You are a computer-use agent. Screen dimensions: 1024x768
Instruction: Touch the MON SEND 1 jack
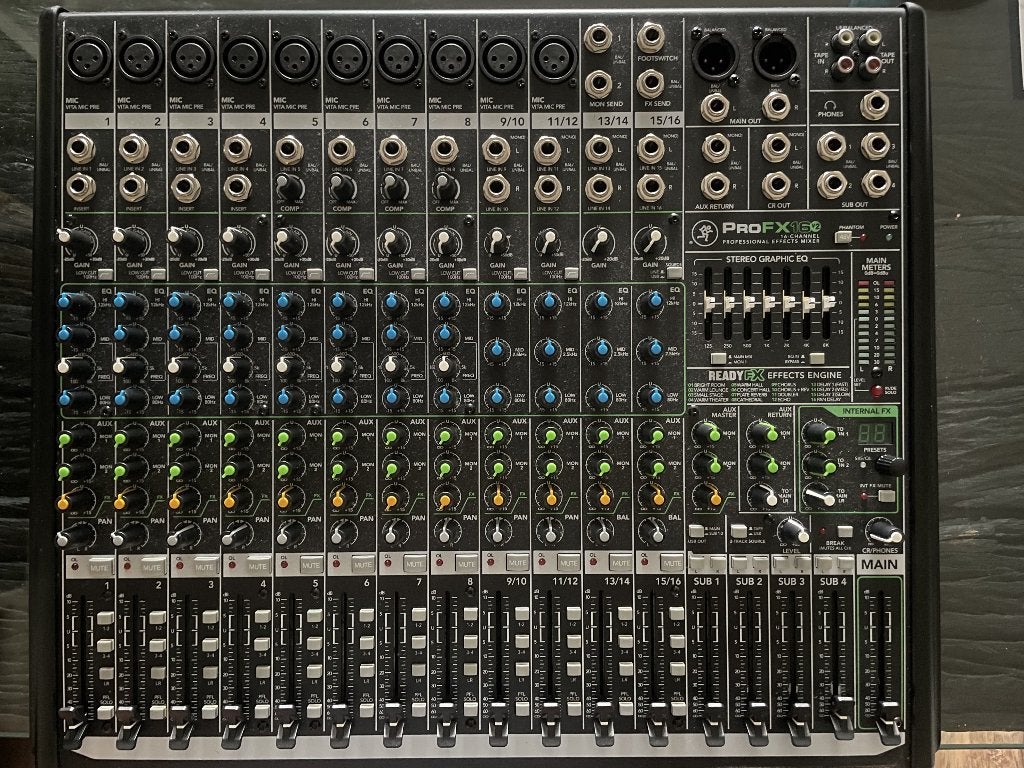point(598,37)
